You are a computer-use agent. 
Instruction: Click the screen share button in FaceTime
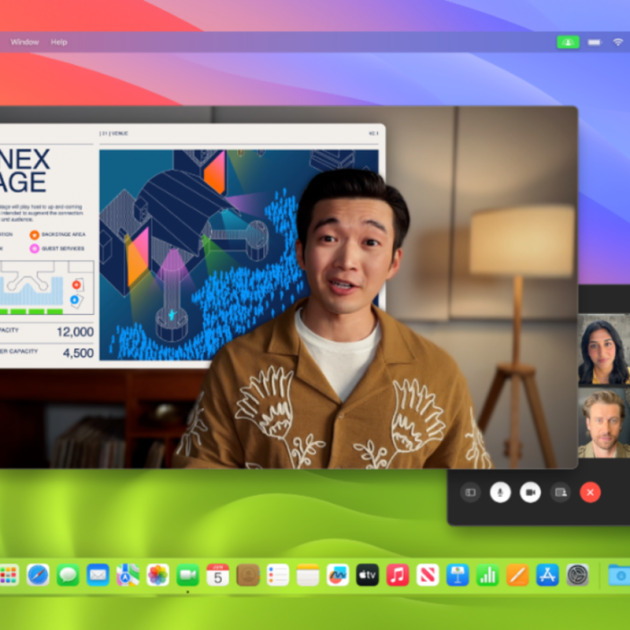tap(560, 492)
